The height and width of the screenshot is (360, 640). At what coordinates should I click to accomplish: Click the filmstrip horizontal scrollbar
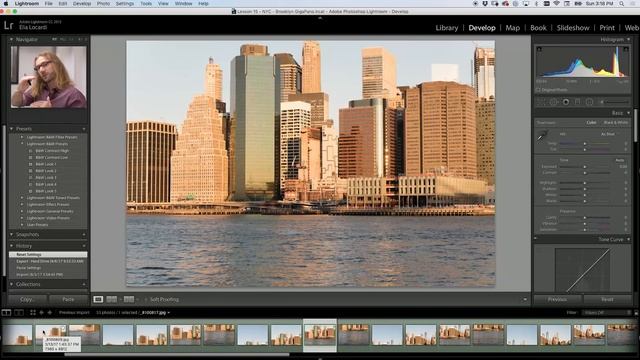coord(177,354)
